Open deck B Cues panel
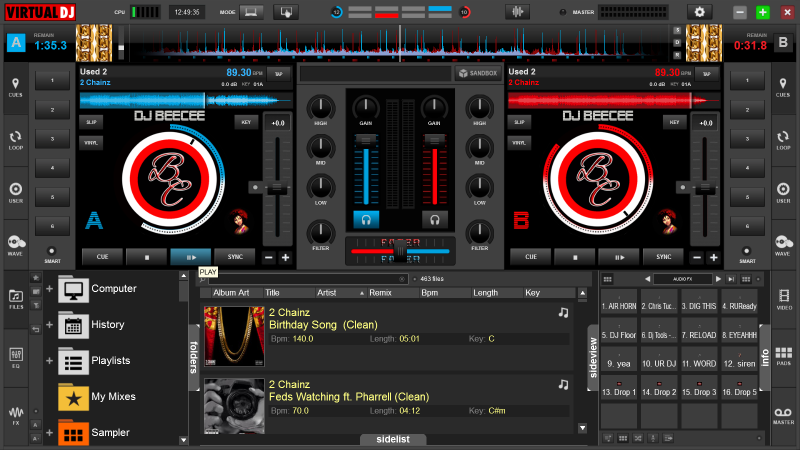The image size is (800, 450). tap(783, 87)
